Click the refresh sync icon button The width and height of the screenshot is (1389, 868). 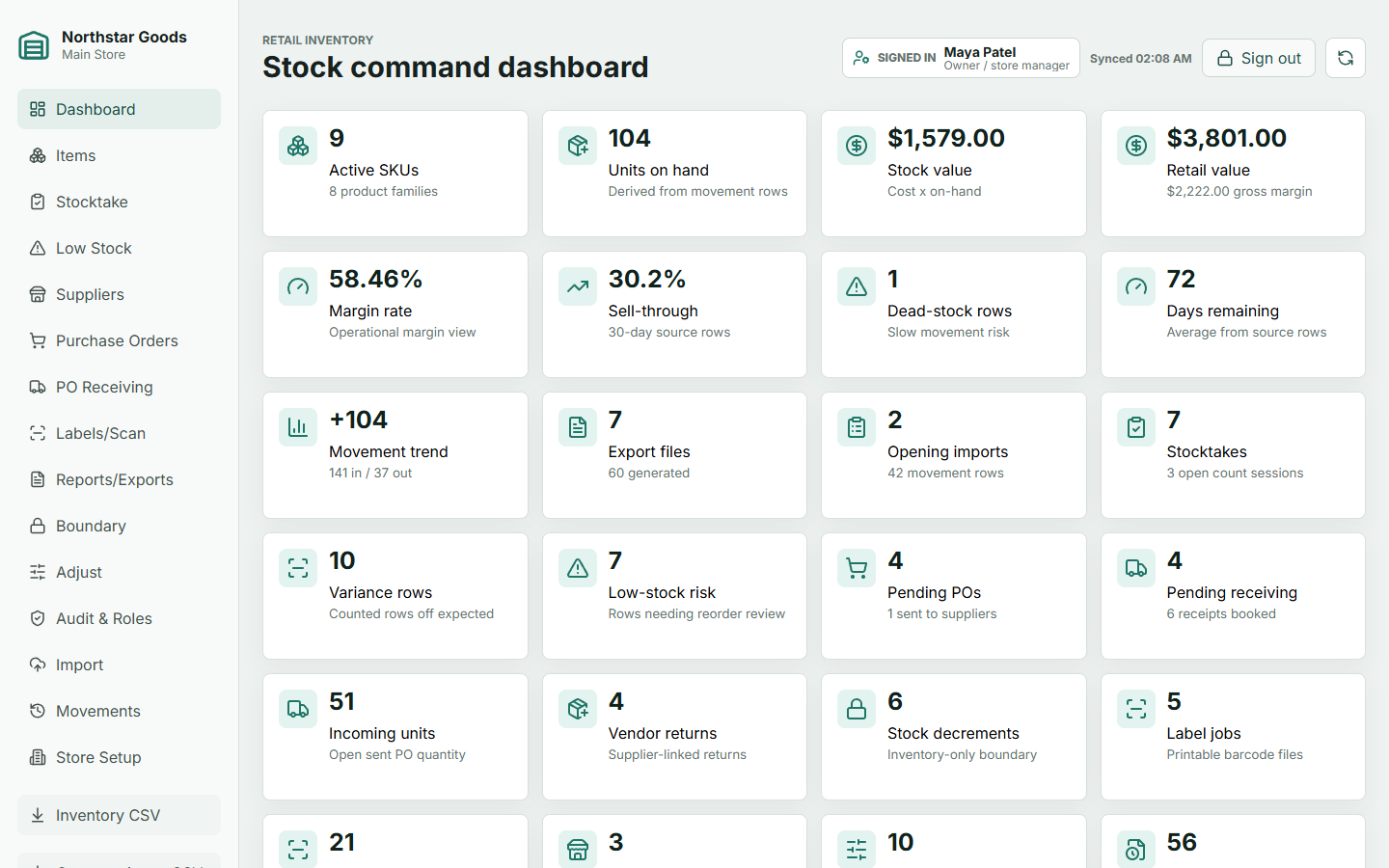tap(1346, 58)
